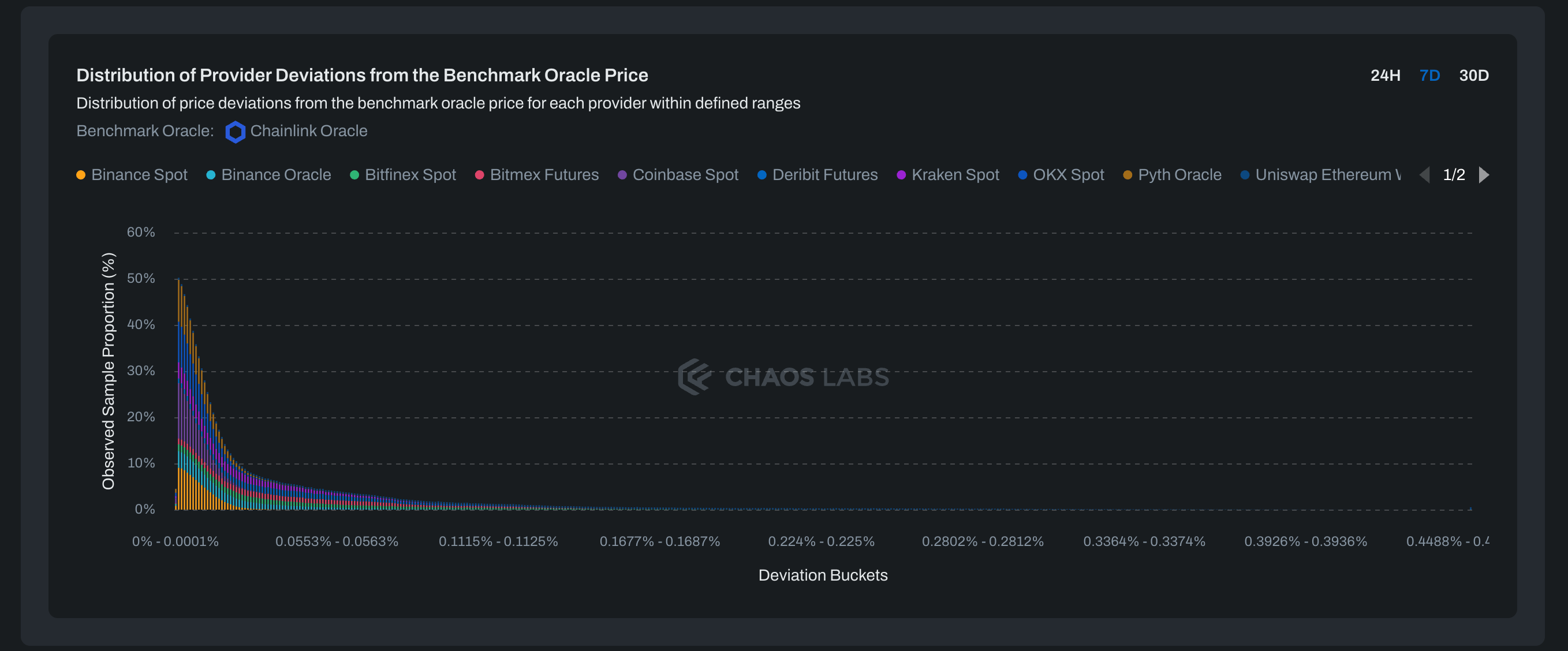Click the 1/2 legend page indicator

1454,175
